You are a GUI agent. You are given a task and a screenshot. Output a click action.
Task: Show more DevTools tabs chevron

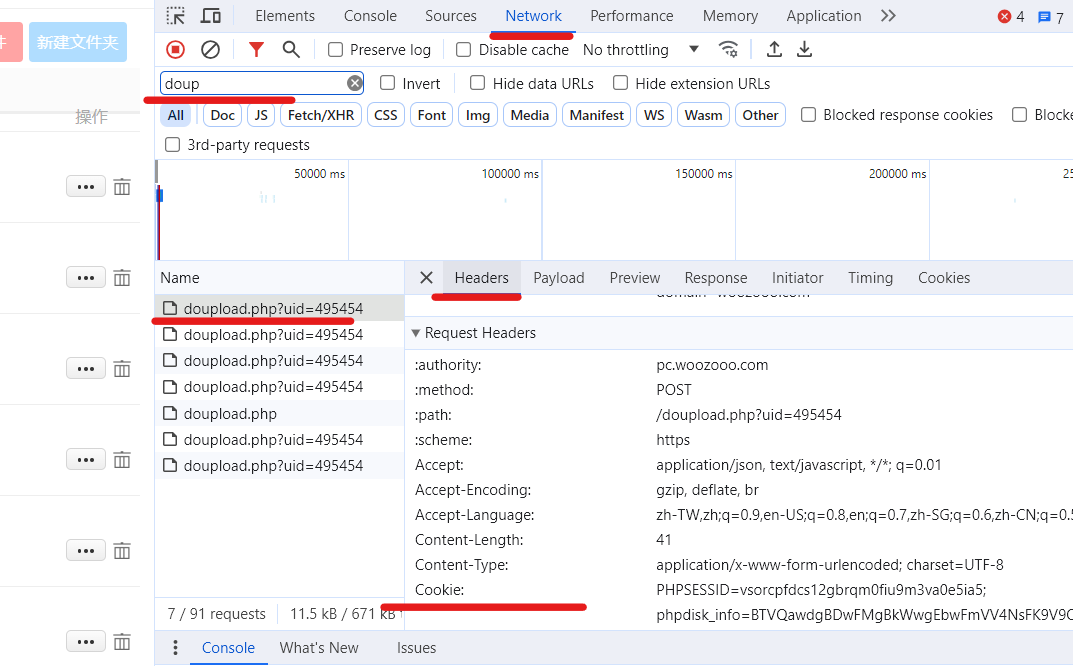click(x=888, y=16)
